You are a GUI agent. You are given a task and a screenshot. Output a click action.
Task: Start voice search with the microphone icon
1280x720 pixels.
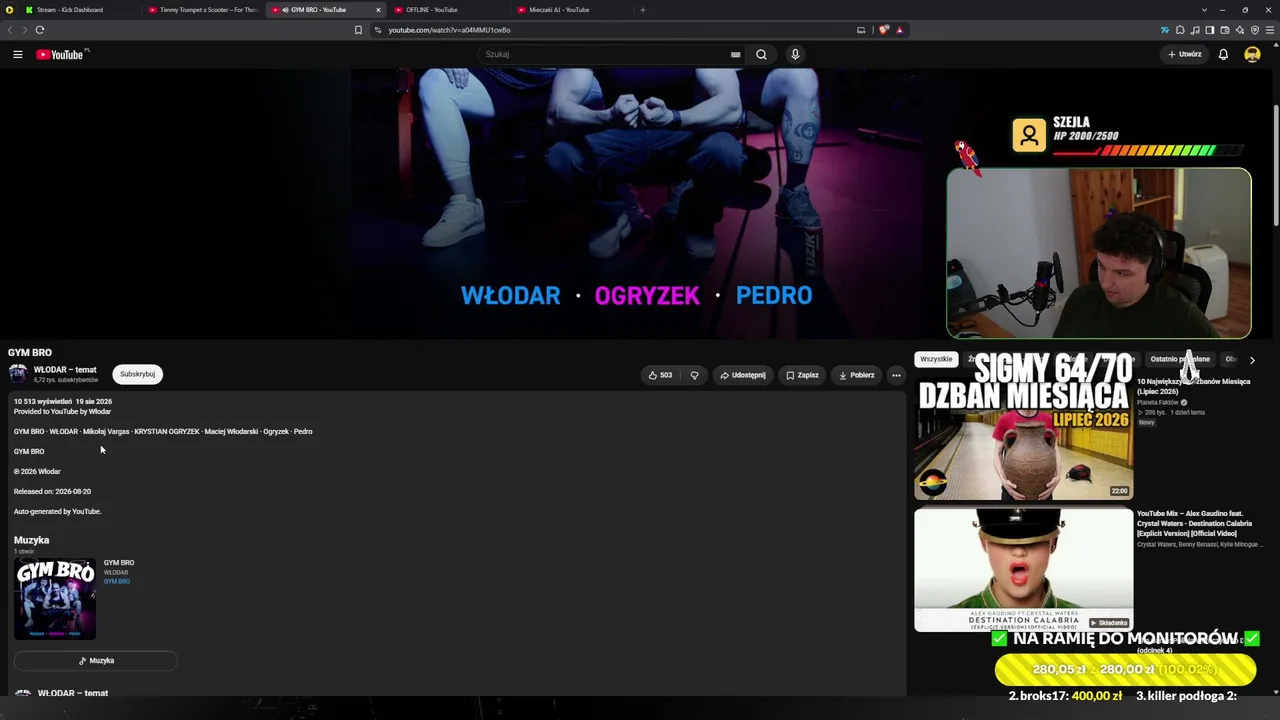795,54
